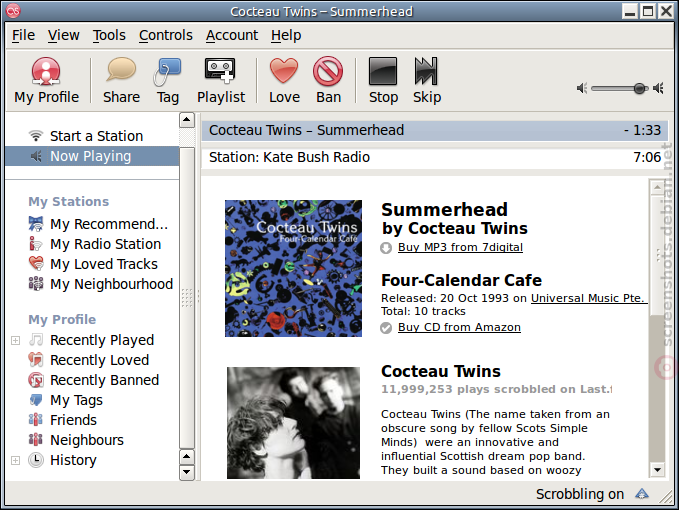Click the track progress bar showing -1:33

coord(435,130)
